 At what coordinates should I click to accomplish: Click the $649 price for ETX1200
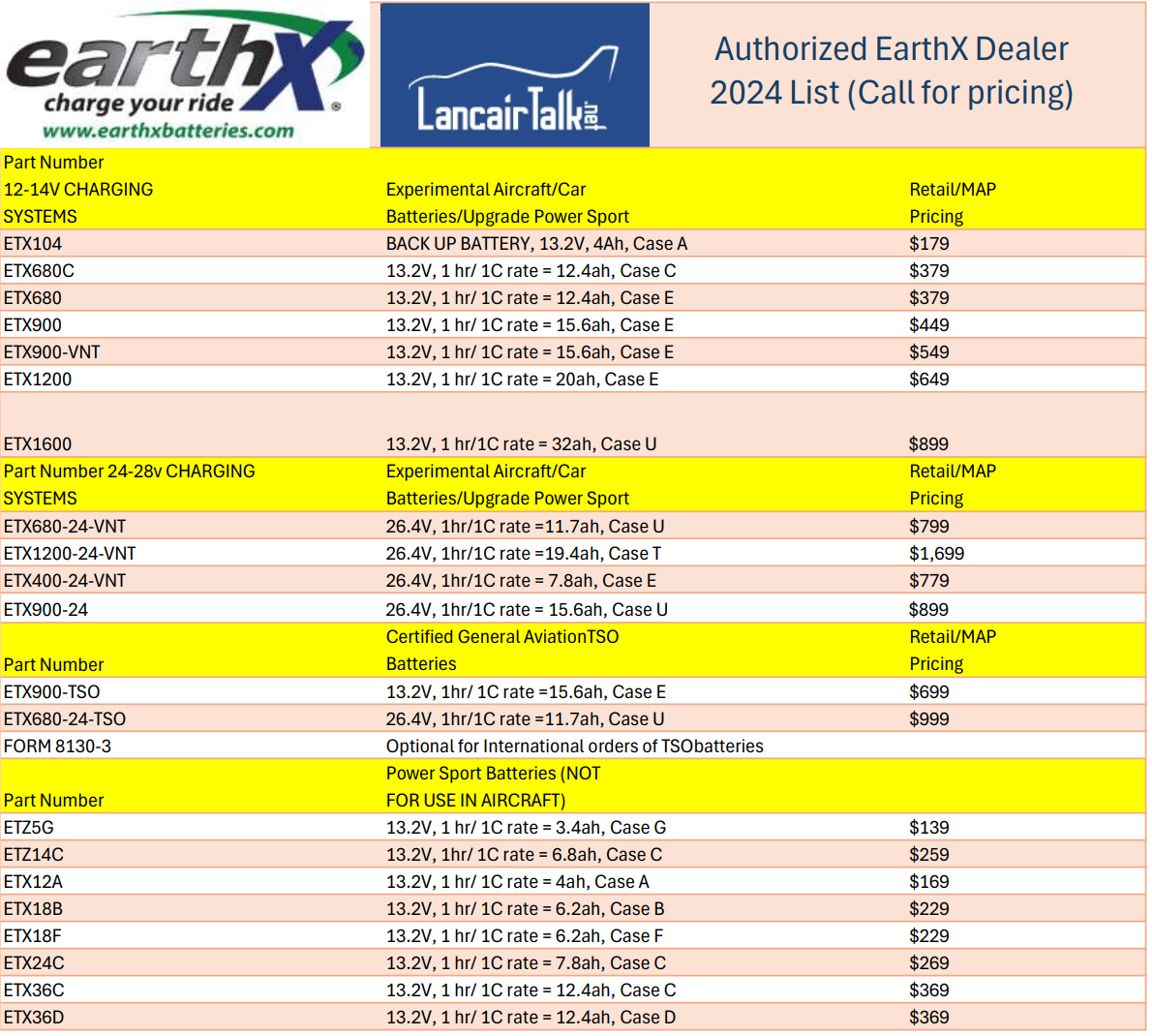pyautogui.click(x=928, y=380)
